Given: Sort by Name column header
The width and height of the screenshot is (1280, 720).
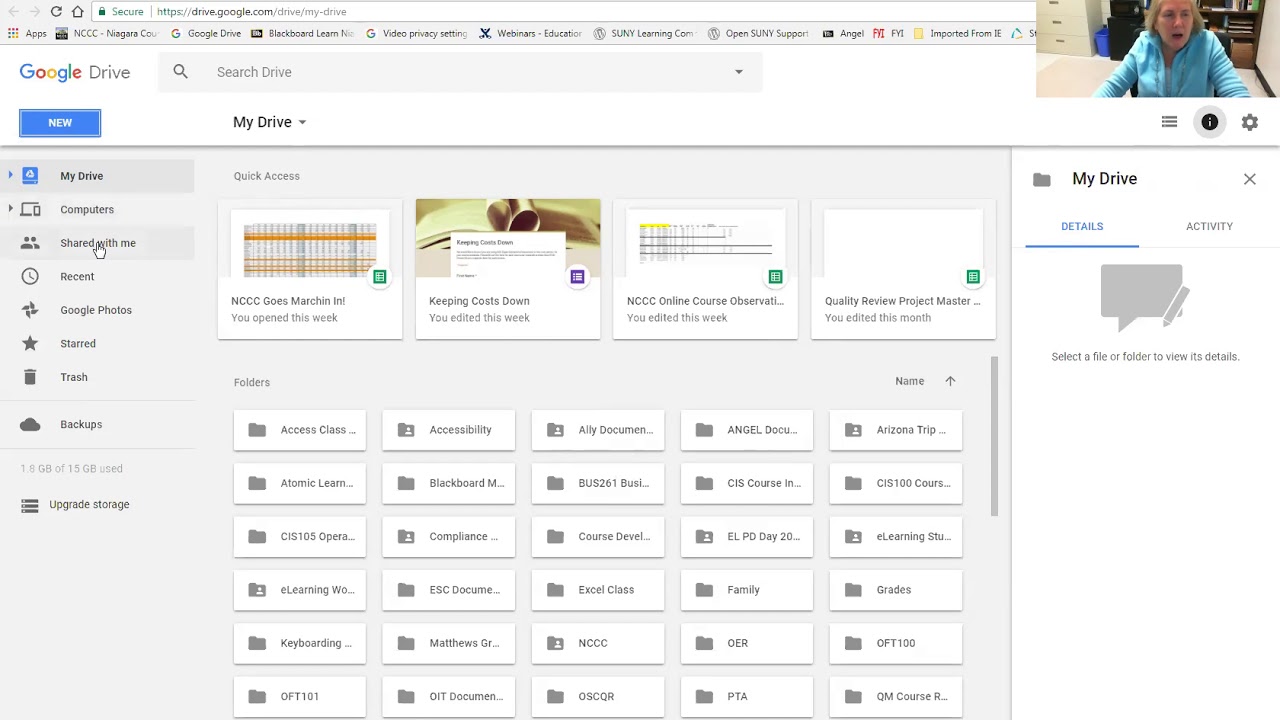Looking at the screenshot, I should click(909, 381).
